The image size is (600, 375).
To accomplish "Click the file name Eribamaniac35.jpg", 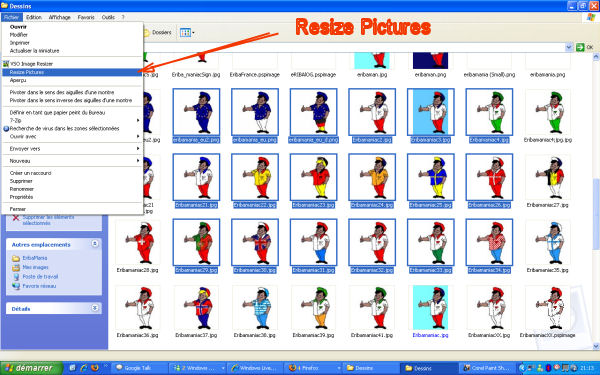I will [548, 270].
